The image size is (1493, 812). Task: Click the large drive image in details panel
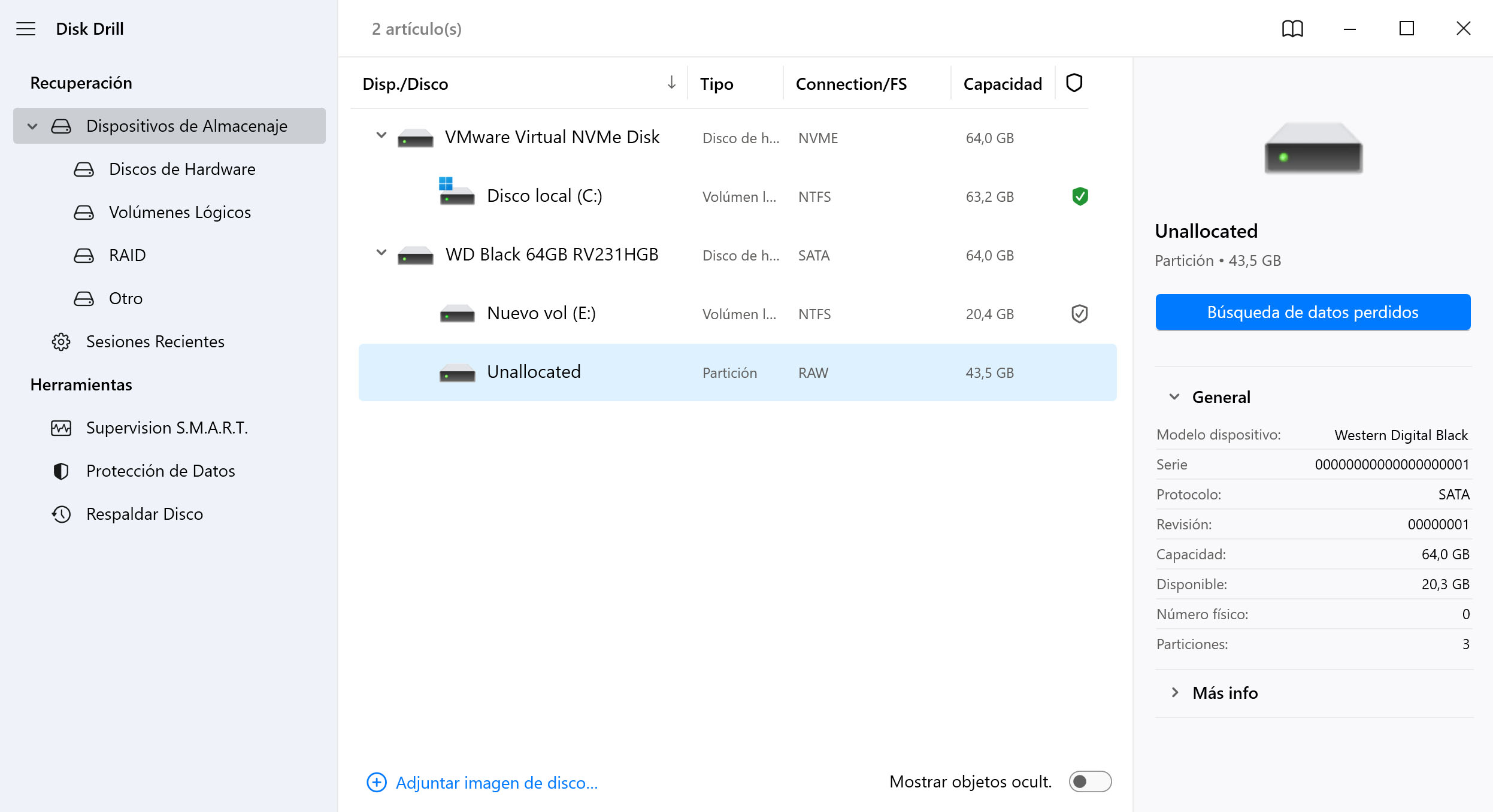pyautogui.click(x=1313, y=147)
